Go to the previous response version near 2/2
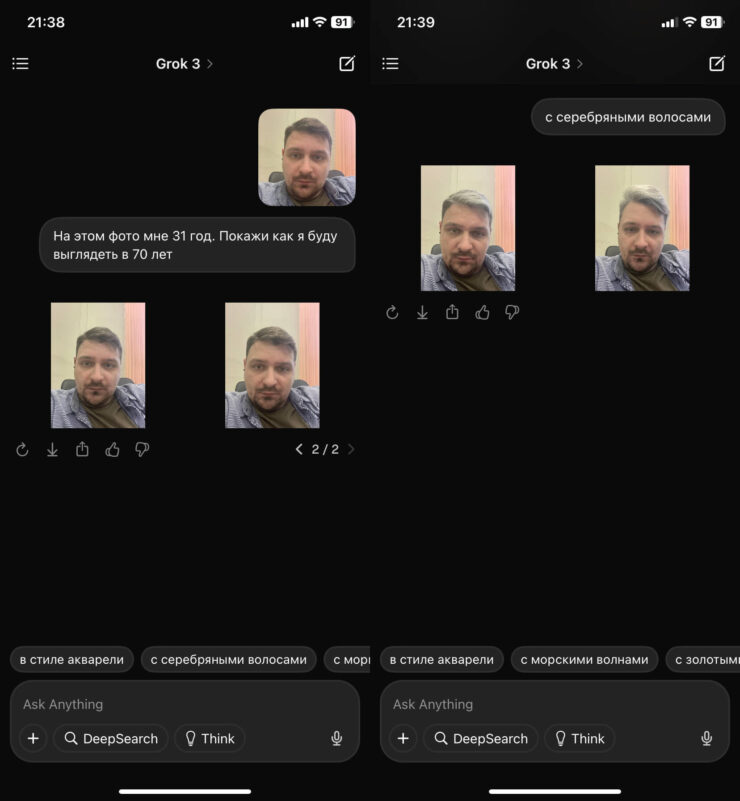Screen dimensions: 740x801 pyautogui.click(x=298, y=450)
